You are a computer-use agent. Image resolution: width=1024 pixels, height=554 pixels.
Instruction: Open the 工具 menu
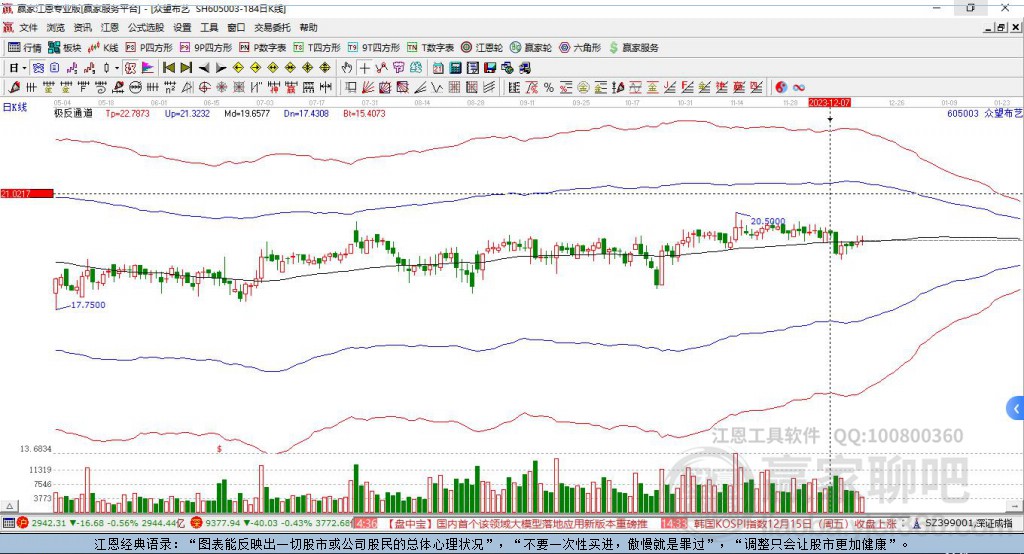209,27
